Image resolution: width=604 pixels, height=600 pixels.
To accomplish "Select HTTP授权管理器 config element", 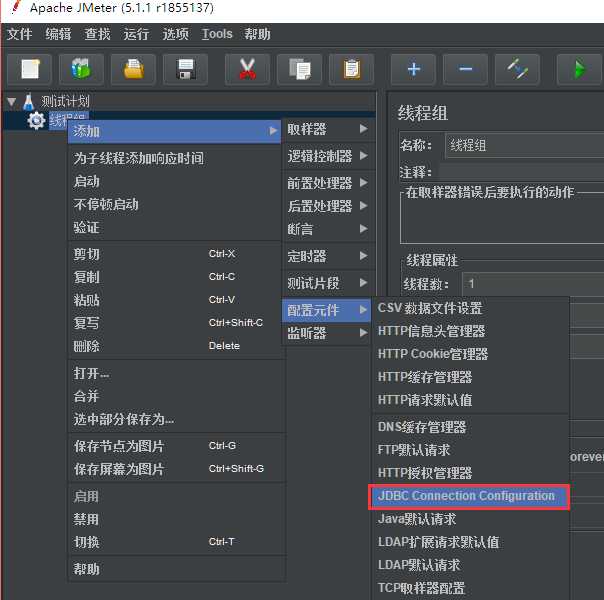I will [x=471, y=473].
